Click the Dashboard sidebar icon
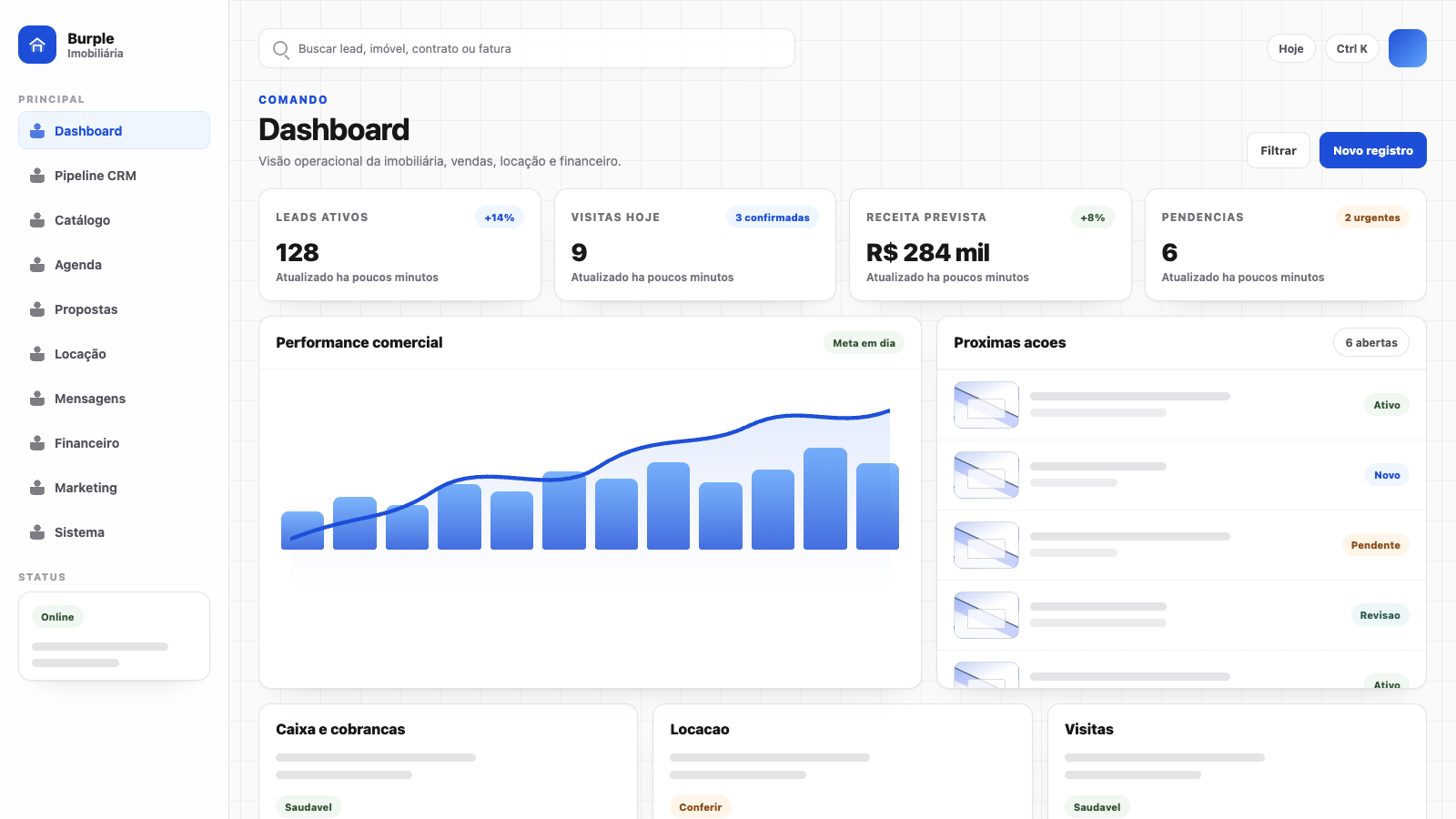1456x819 pixels. click(37, 131)
